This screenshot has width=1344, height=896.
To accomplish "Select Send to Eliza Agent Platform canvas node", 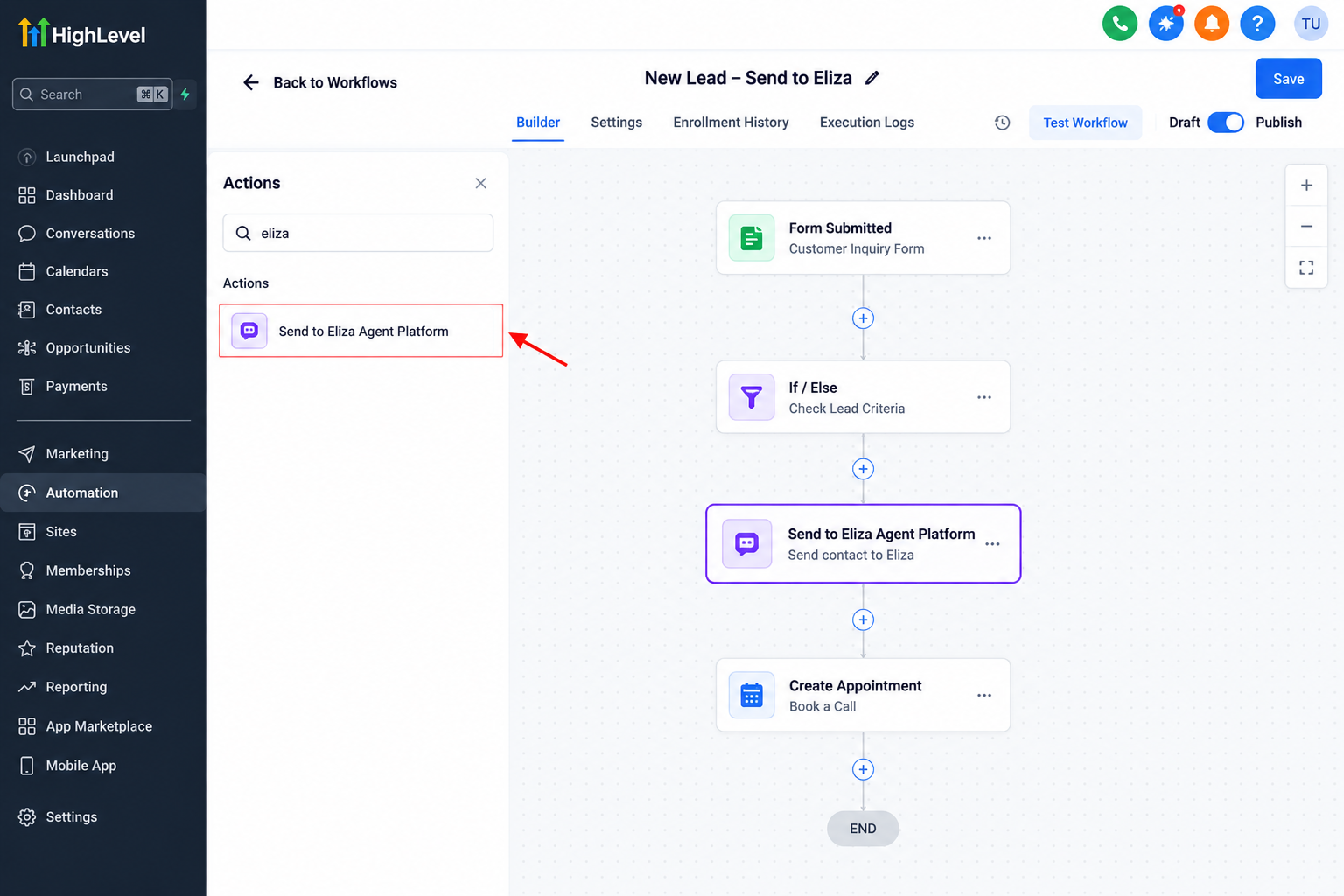I will click(863, 544).
